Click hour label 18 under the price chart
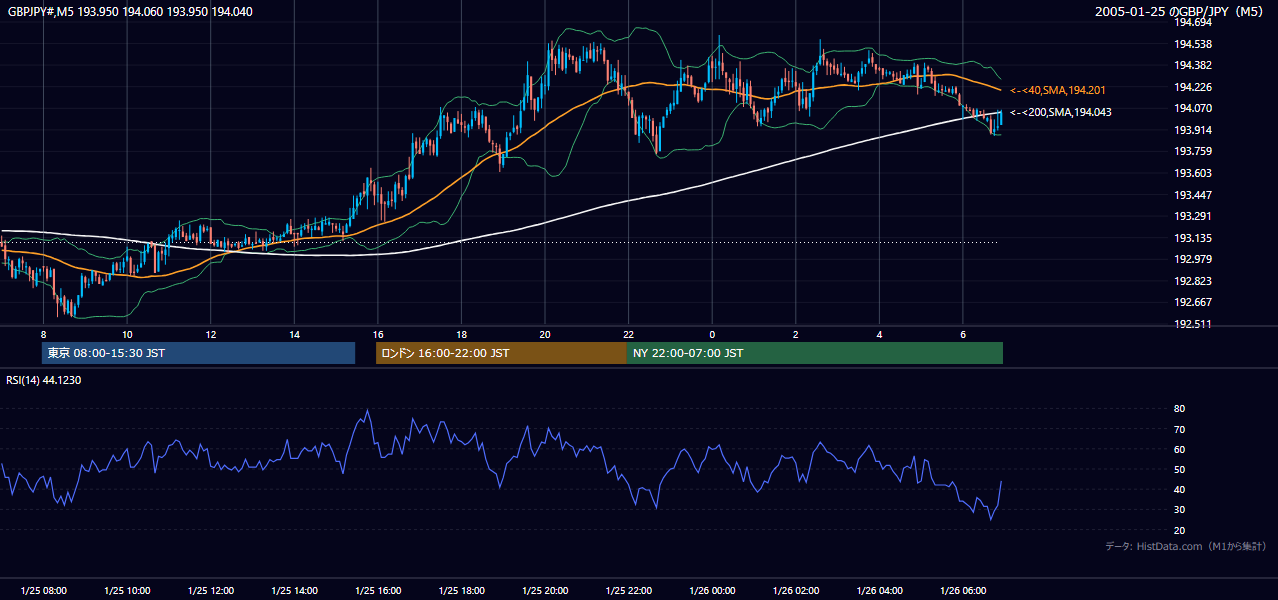1278x600 pixels. [461, 334]
